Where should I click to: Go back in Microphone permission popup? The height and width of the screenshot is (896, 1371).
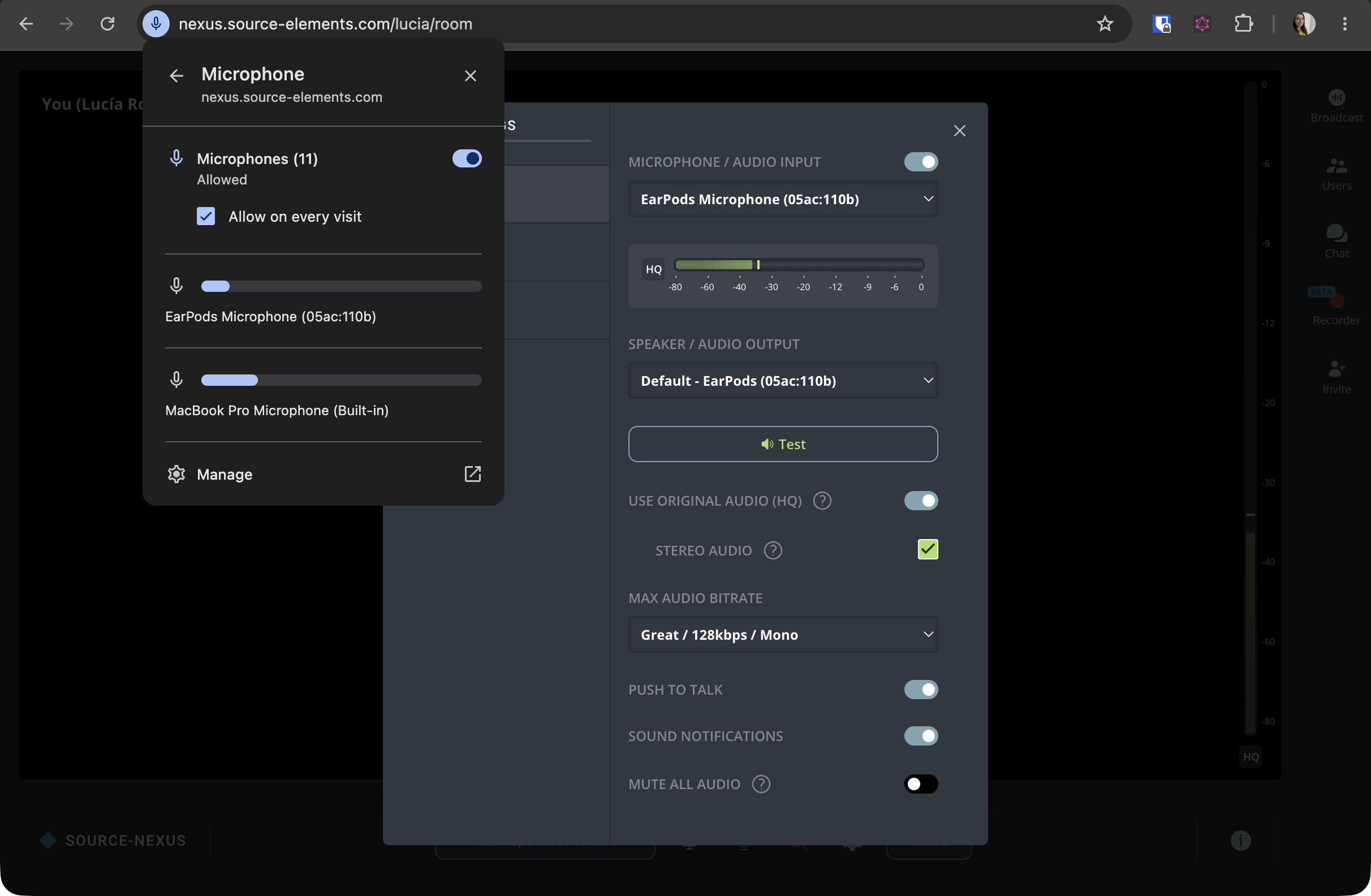pyautogui.click(x=176, y=75)
